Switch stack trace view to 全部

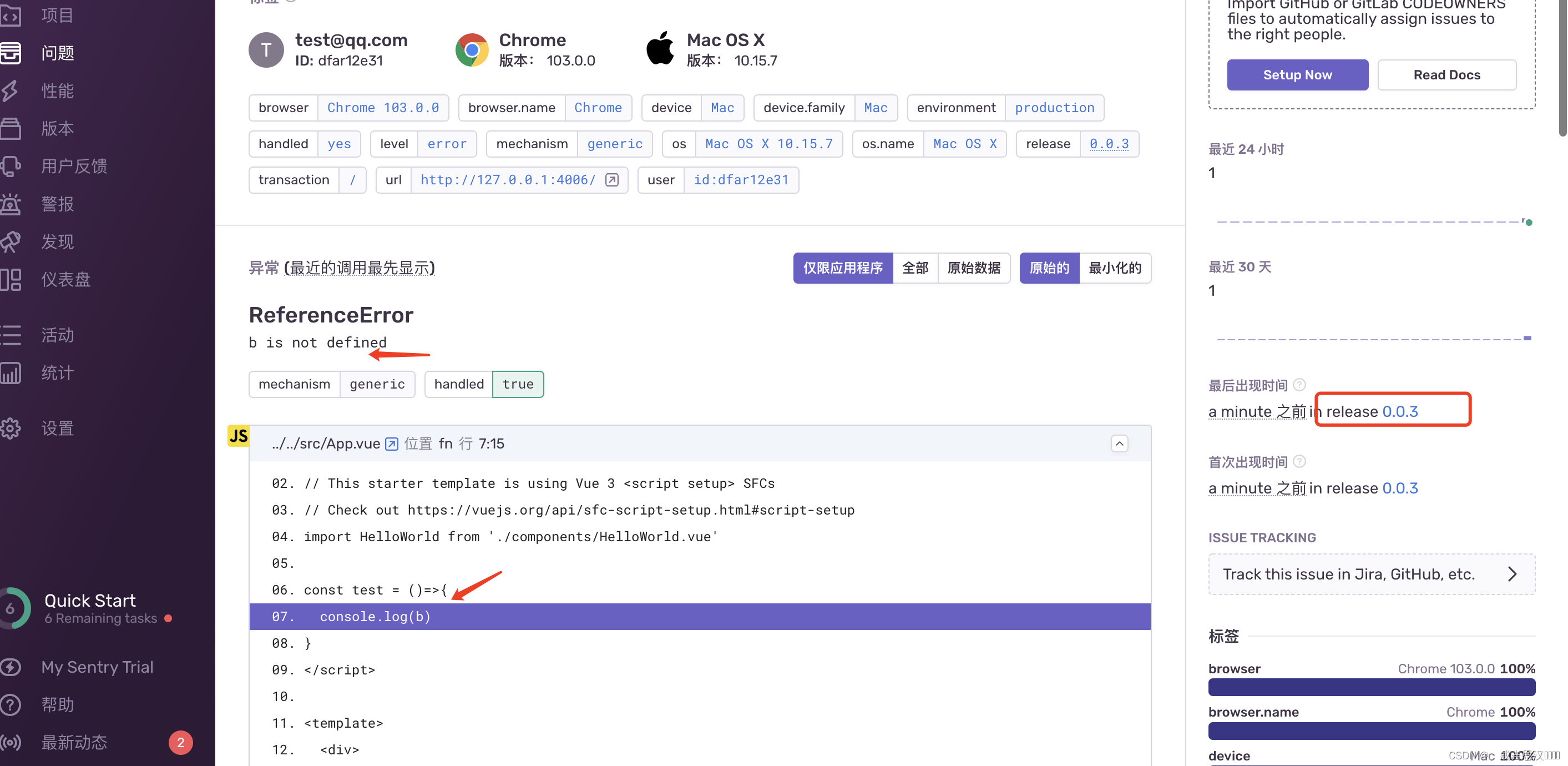[915, 268]
